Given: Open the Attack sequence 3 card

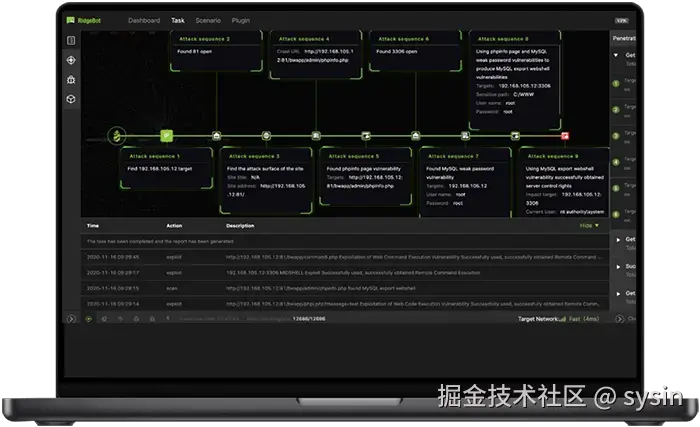Looking at the screenshot, I should (x=266, y=180).
